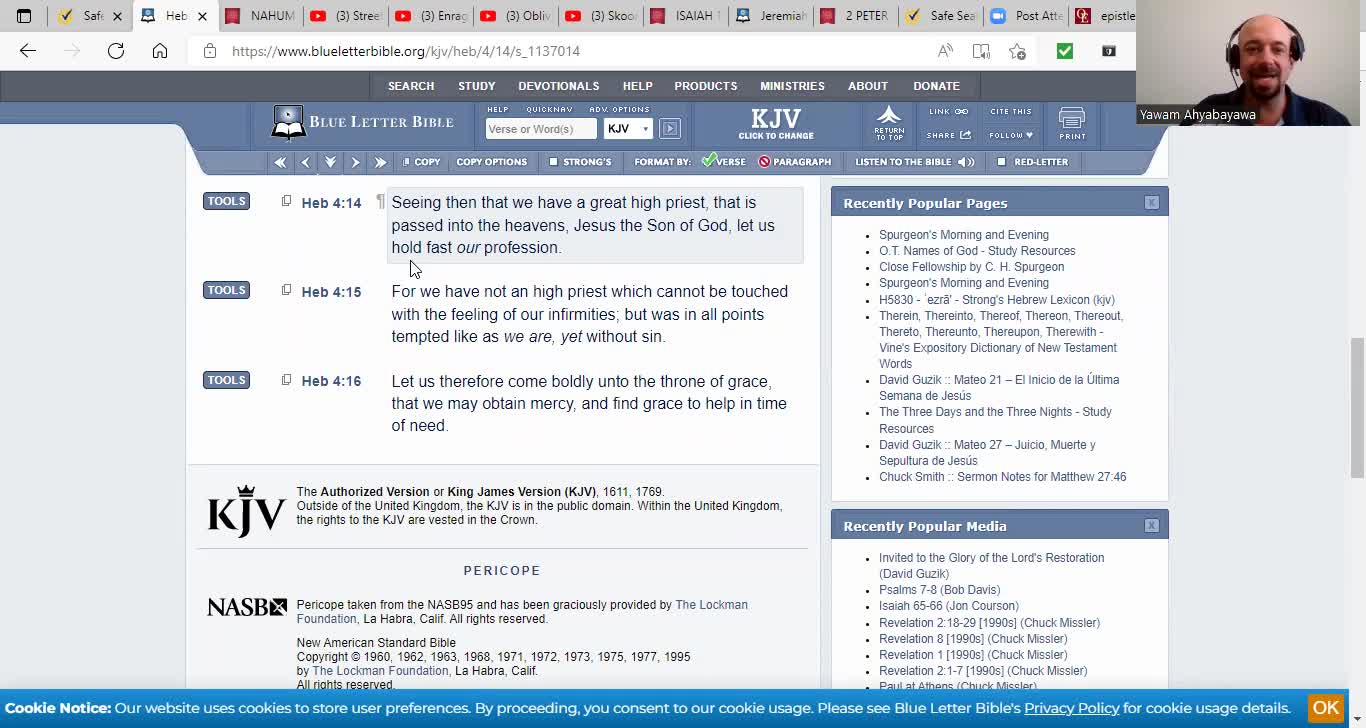Open the Follow dropdown
The width and height of the screenshot is (1366, 728).
tap(1011, 135)
